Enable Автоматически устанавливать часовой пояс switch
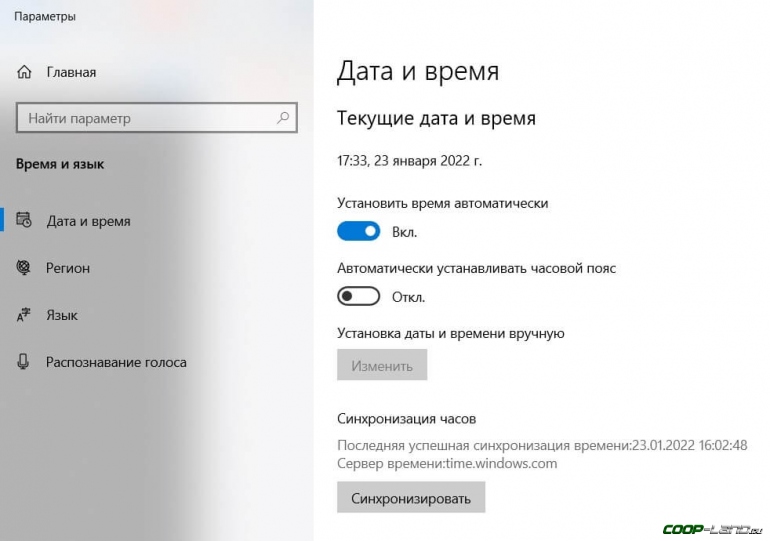The image size is (770, 541). (x=359, y=297)
